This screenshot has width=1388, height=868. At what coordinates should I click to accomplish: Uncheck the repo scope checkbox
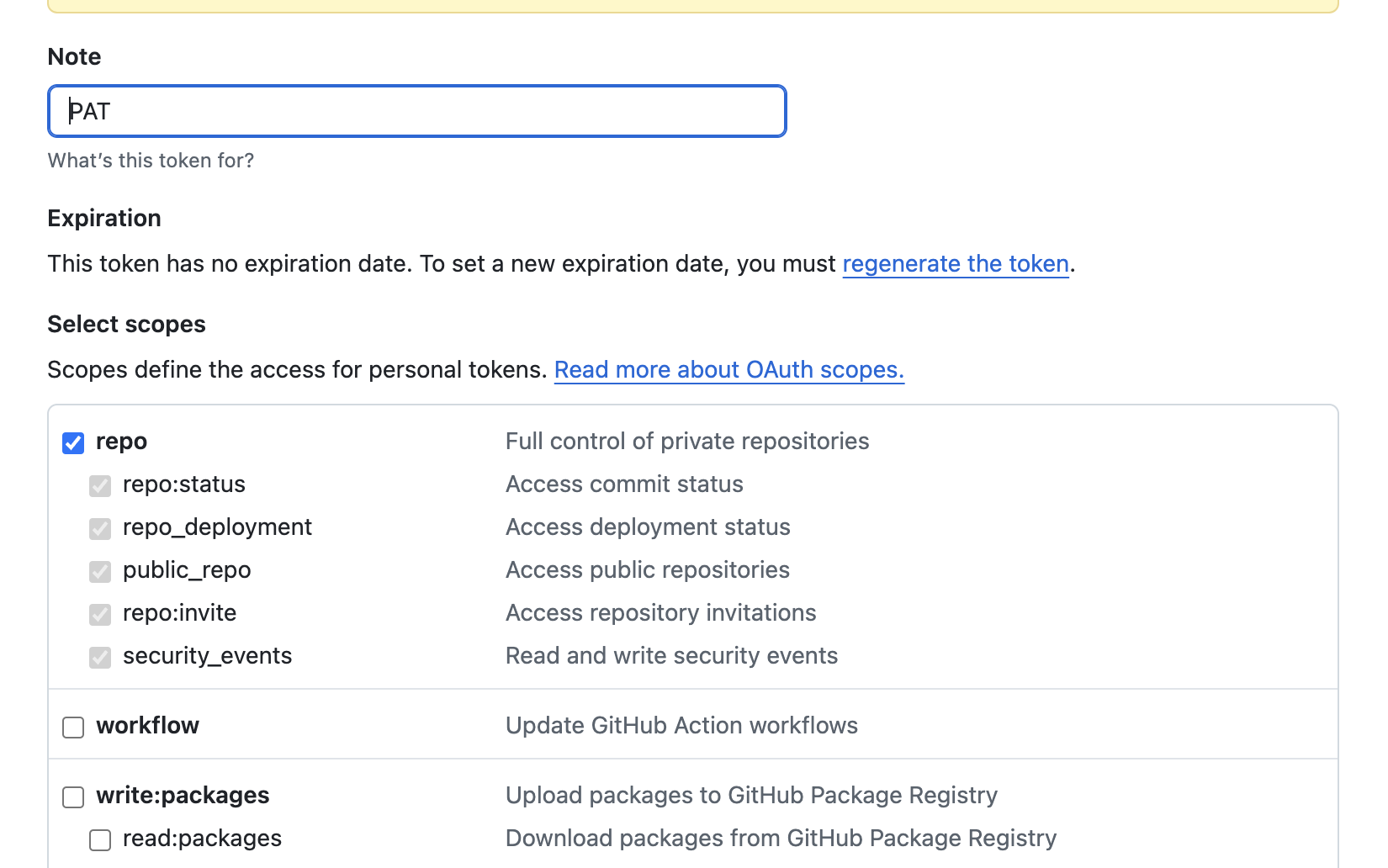click(73, 443)
